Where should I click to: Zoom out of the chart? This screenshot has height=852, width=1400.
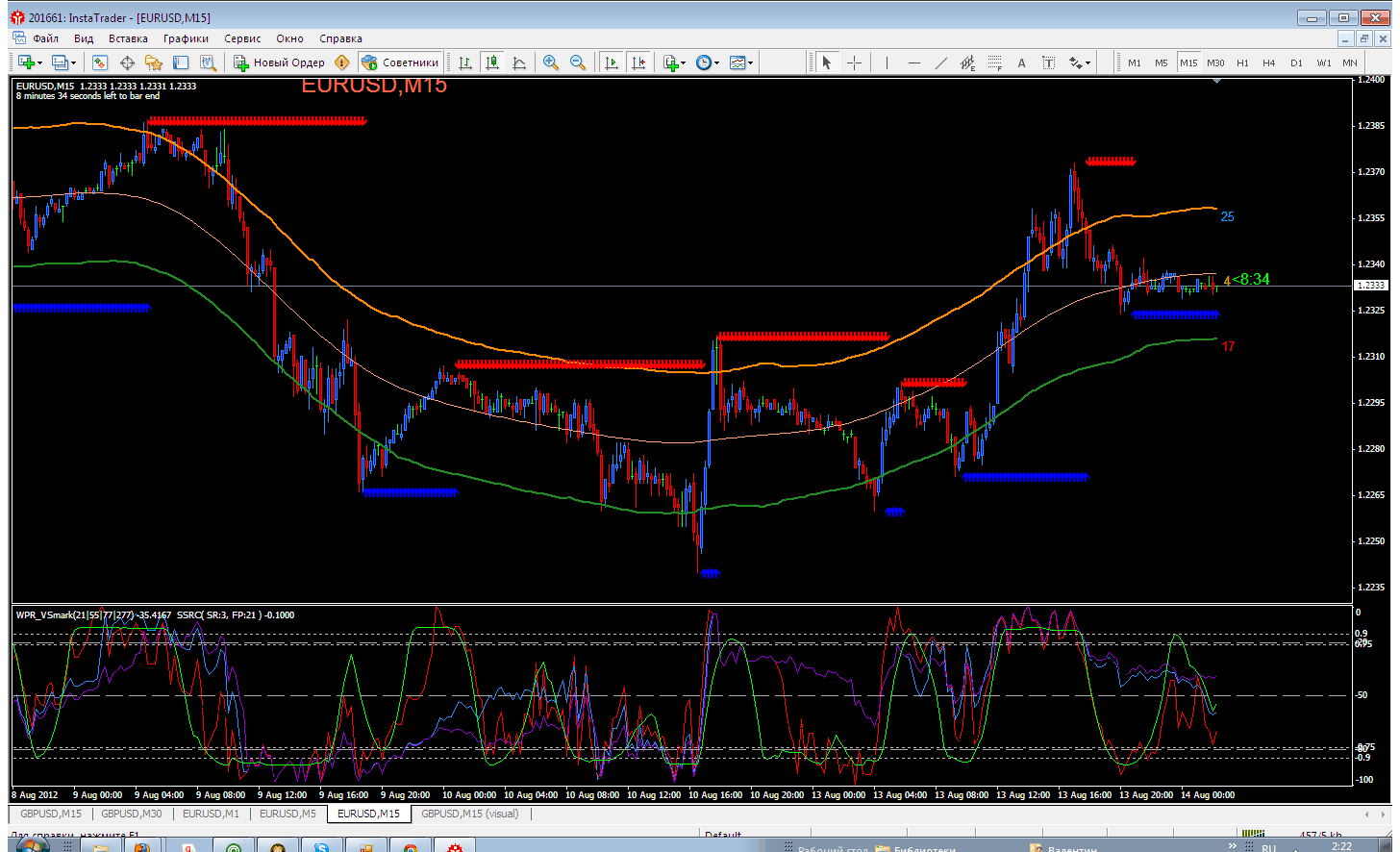coord(578,63)
